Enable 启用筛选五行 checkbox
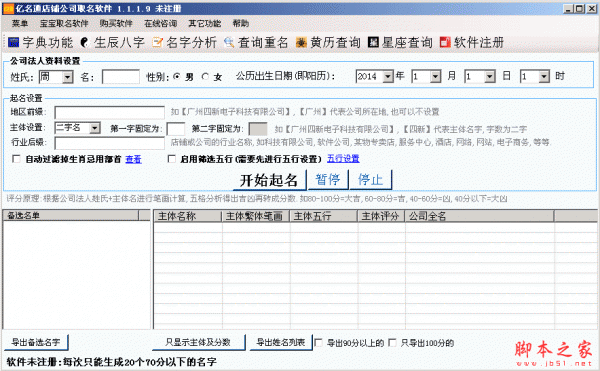Screen dimensions: 600x371 coord(172,159)
